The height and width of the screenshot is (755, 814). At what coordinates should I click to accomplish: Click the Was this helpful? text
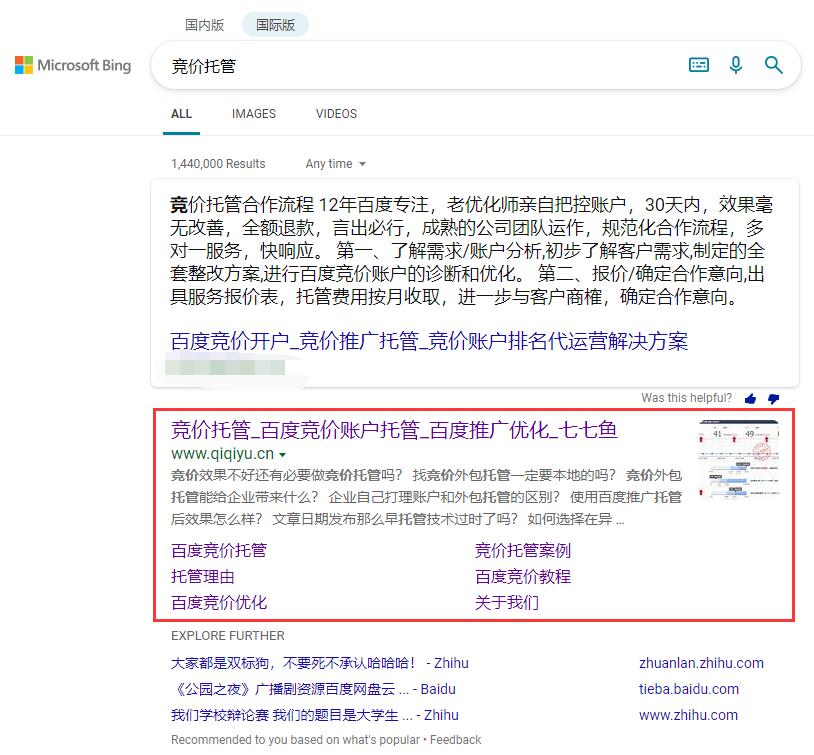pos(686,398)
